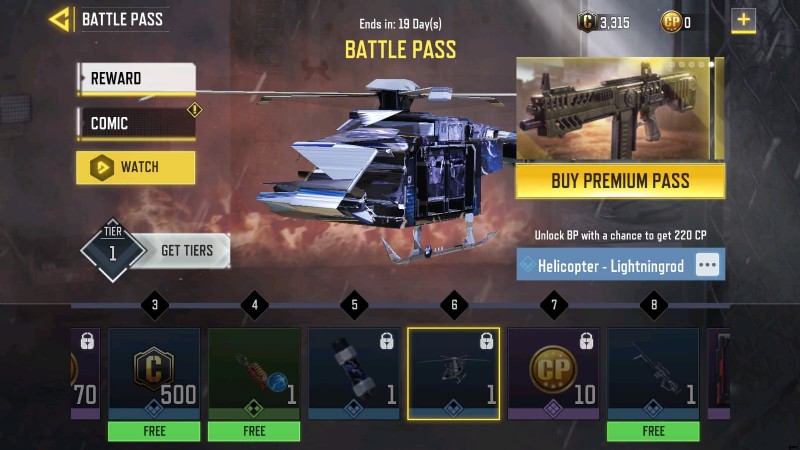Tap the CP currency icon

click(671, 22)
